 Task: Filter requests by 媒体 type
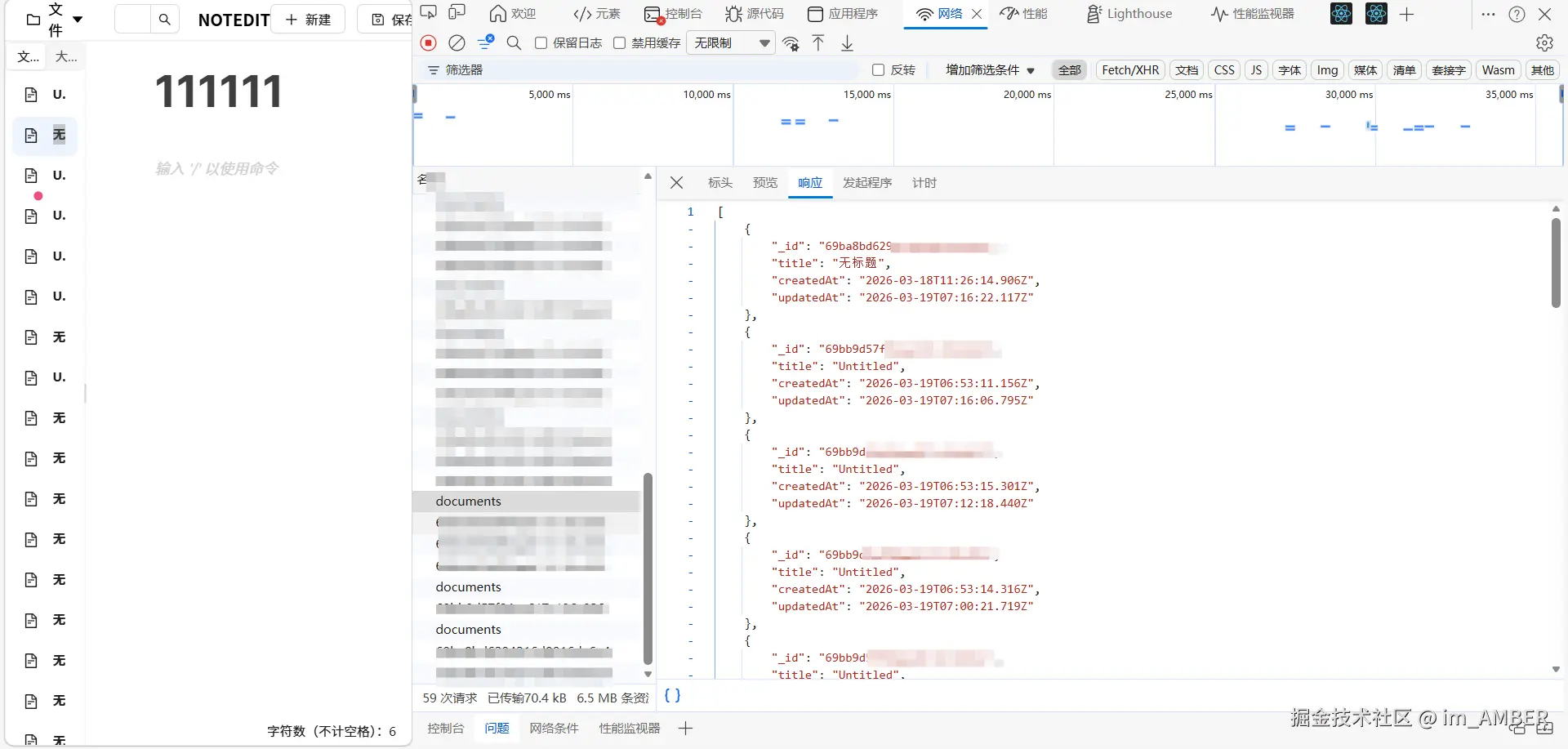point(1365,70)
